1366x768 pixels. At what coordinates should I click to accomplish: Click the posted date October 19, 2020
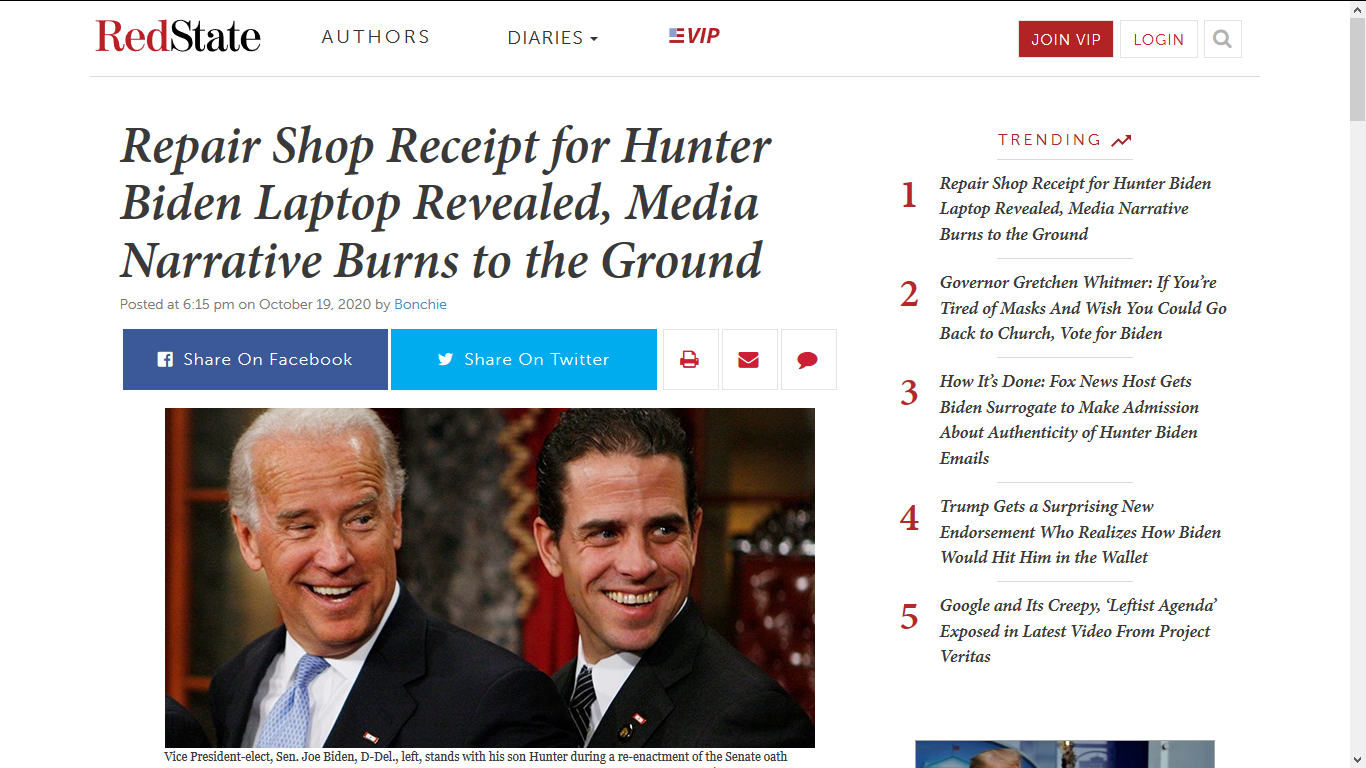(x=315, y=304)
